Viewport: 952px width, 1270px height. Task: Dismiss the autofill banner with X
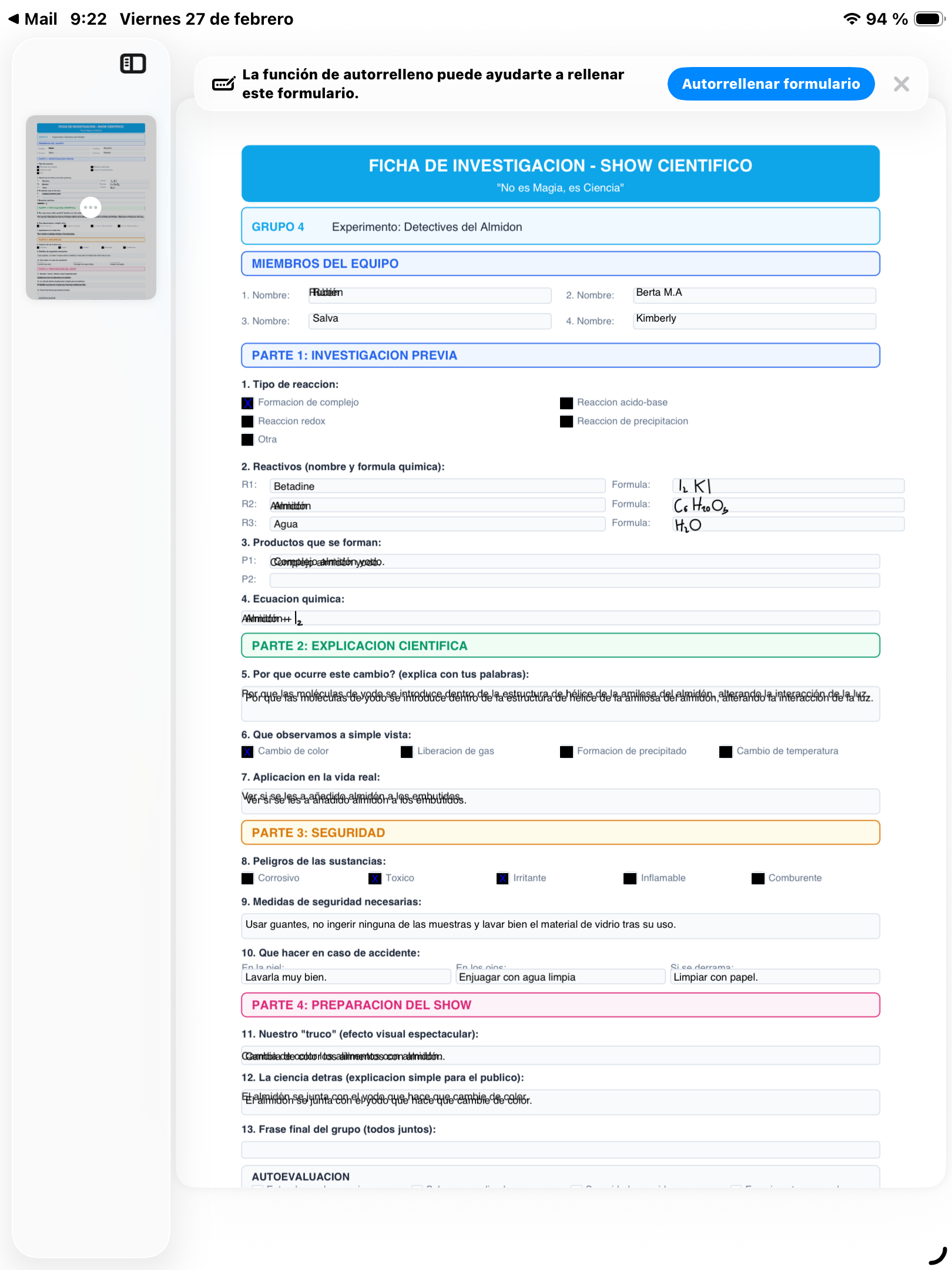[x=901, y=84]
